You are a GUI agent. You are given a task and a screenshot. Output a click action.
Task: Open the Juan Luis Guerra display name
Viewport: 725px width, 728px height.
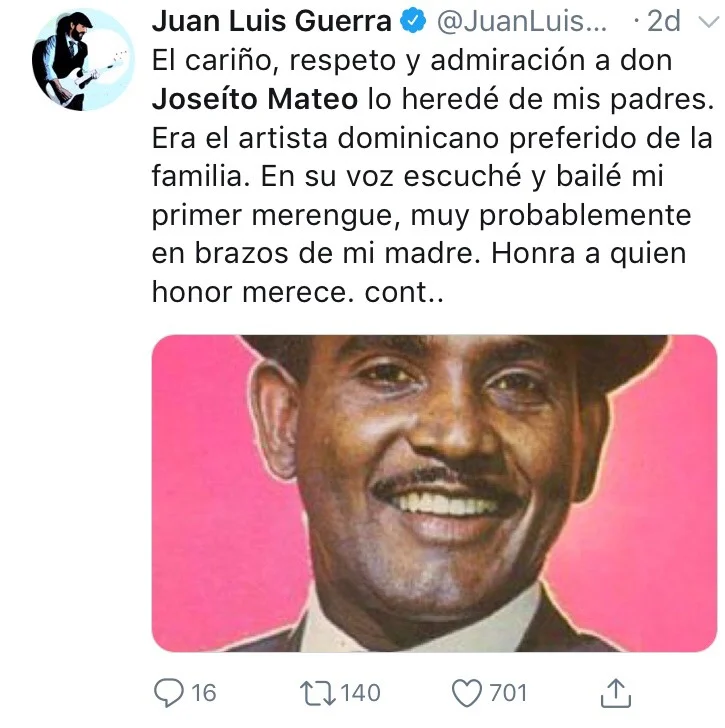coord(272,21)
